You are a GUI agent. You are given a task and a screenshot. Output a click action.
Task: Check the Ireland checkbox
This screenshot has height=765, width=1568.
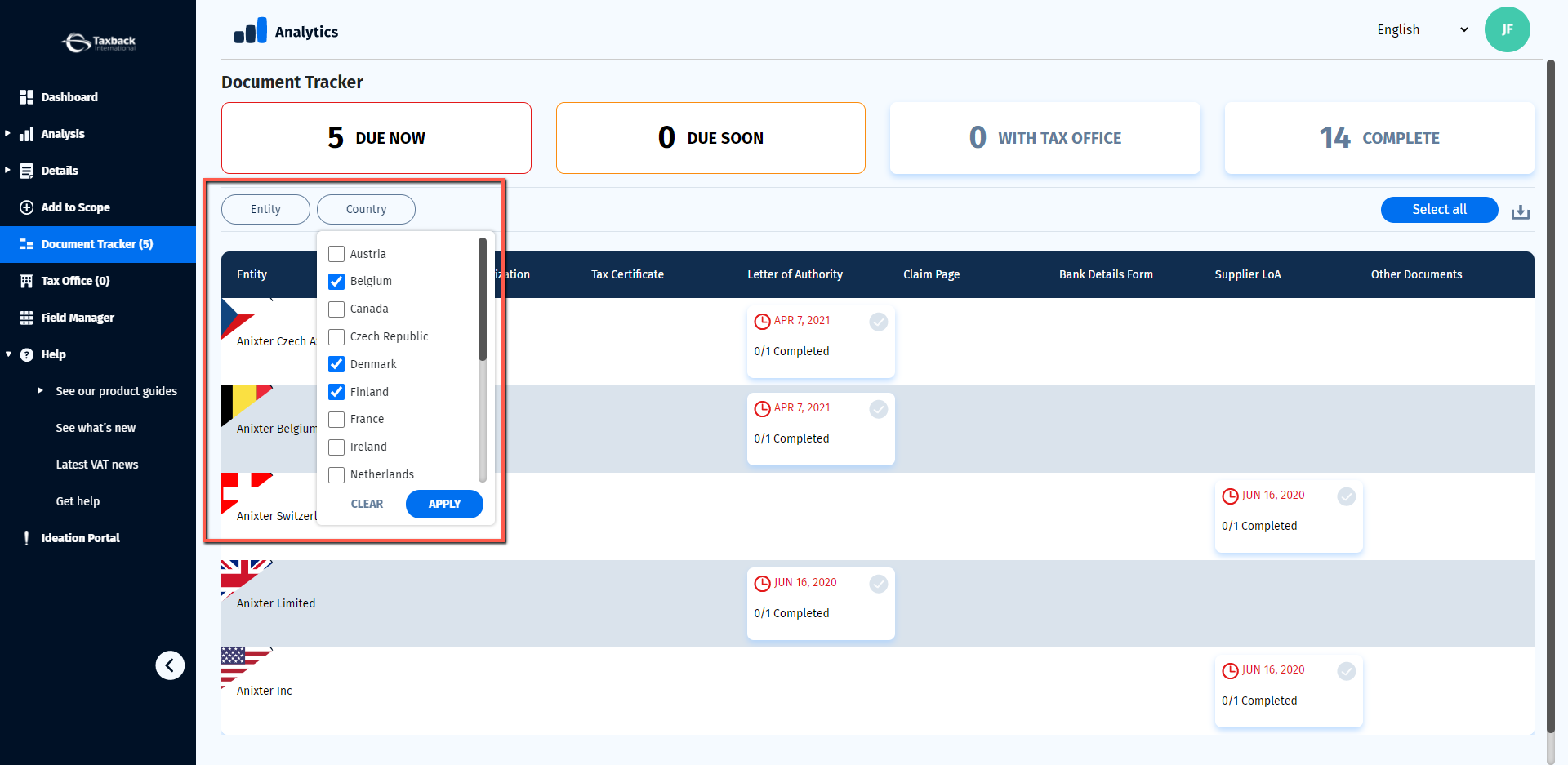[336, 447]
